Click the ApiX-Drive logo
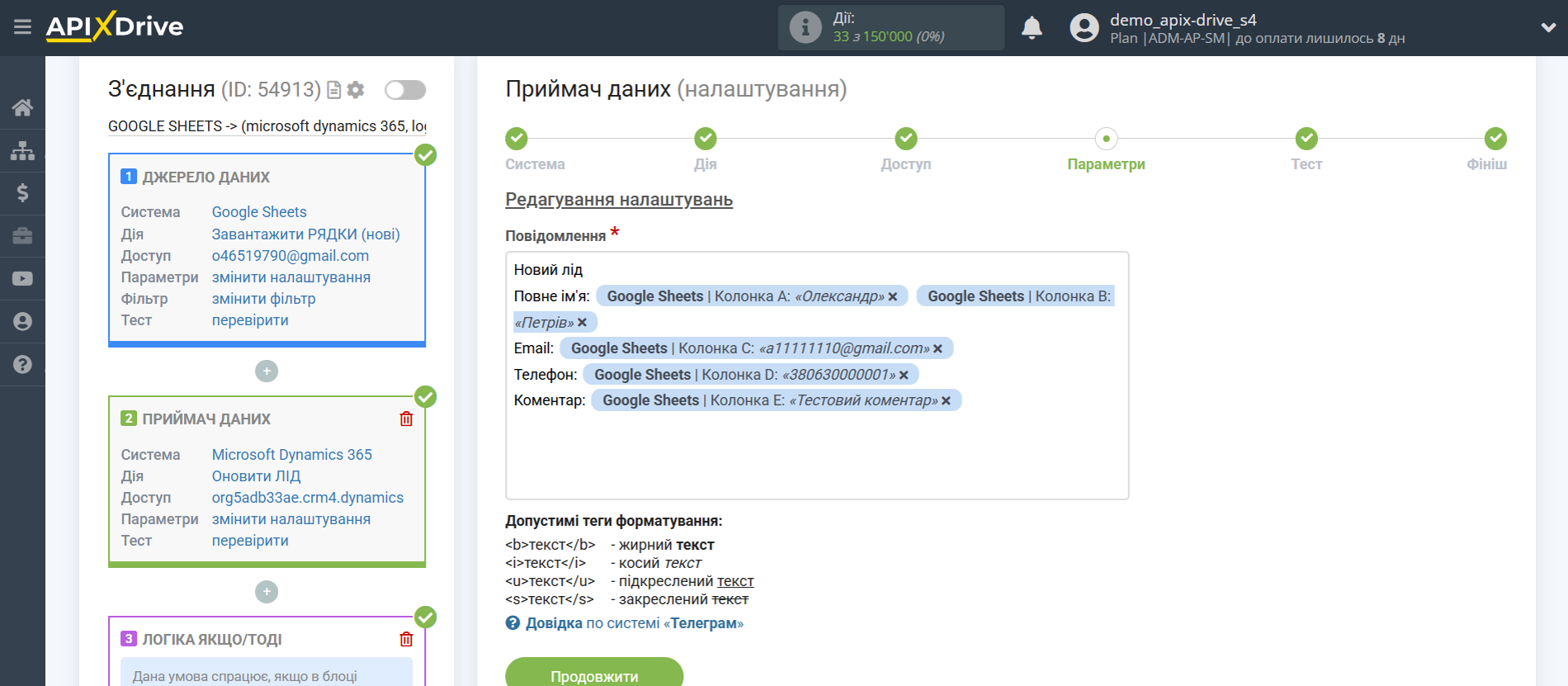Screen dimensions: 1568x686 [115, 26]
